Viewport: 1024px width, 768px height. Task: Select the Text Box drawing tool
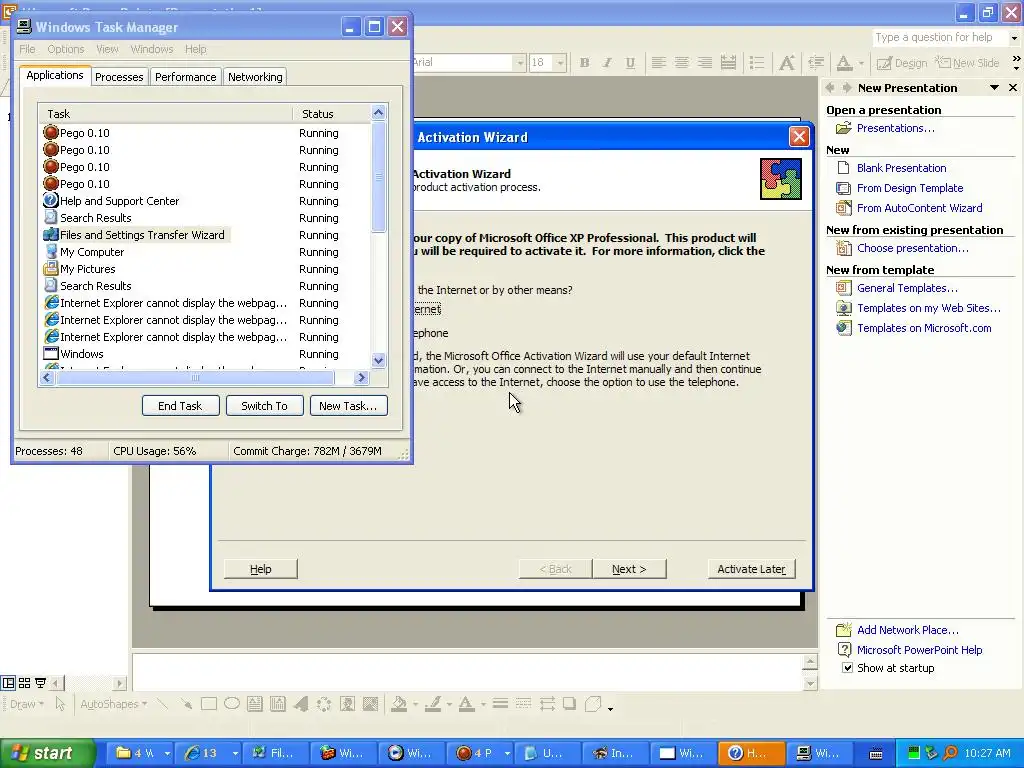255,704
